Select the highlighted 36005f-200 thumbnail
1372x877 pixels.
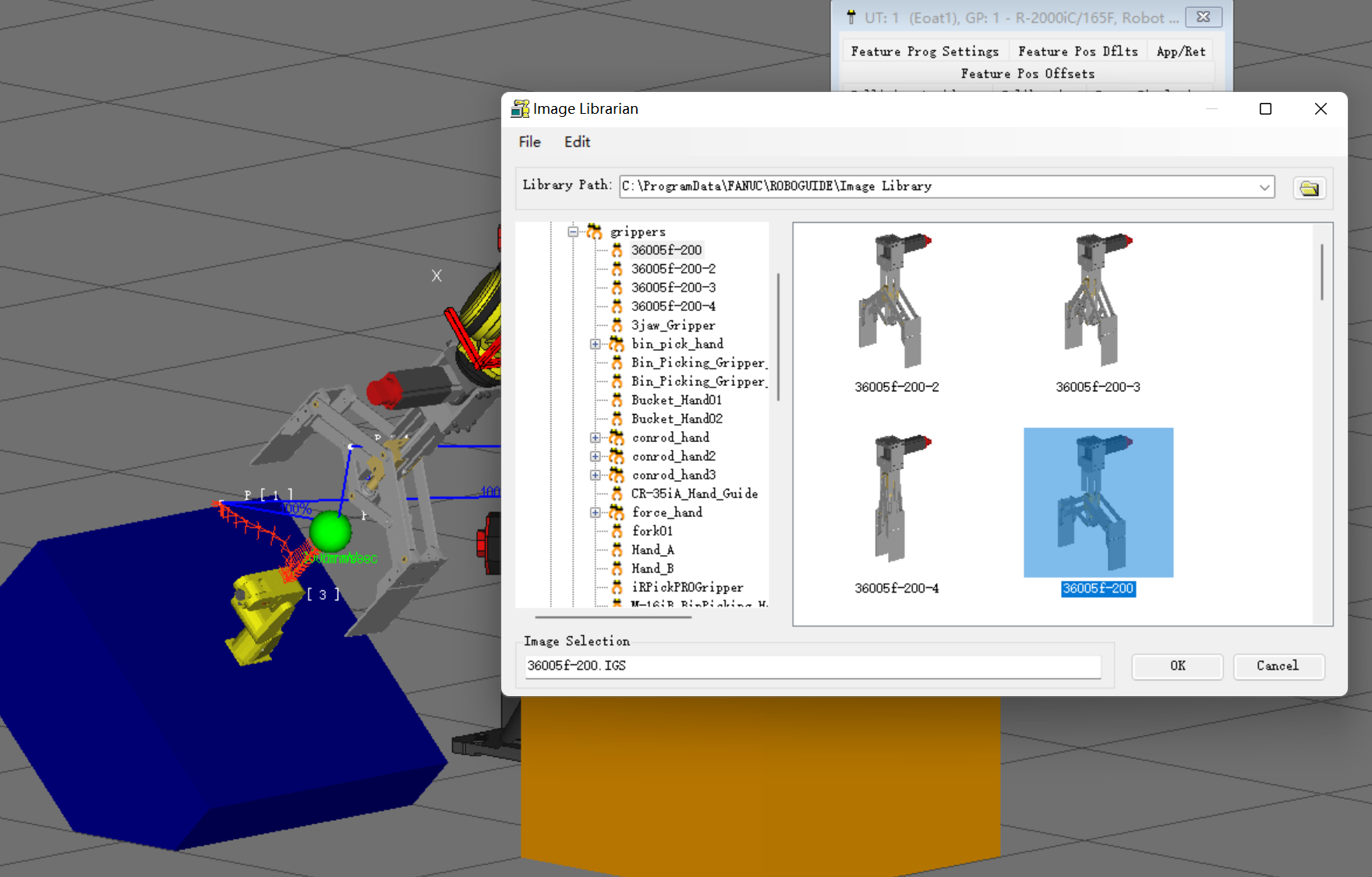pyautogui.click(x=1098, y=503)
